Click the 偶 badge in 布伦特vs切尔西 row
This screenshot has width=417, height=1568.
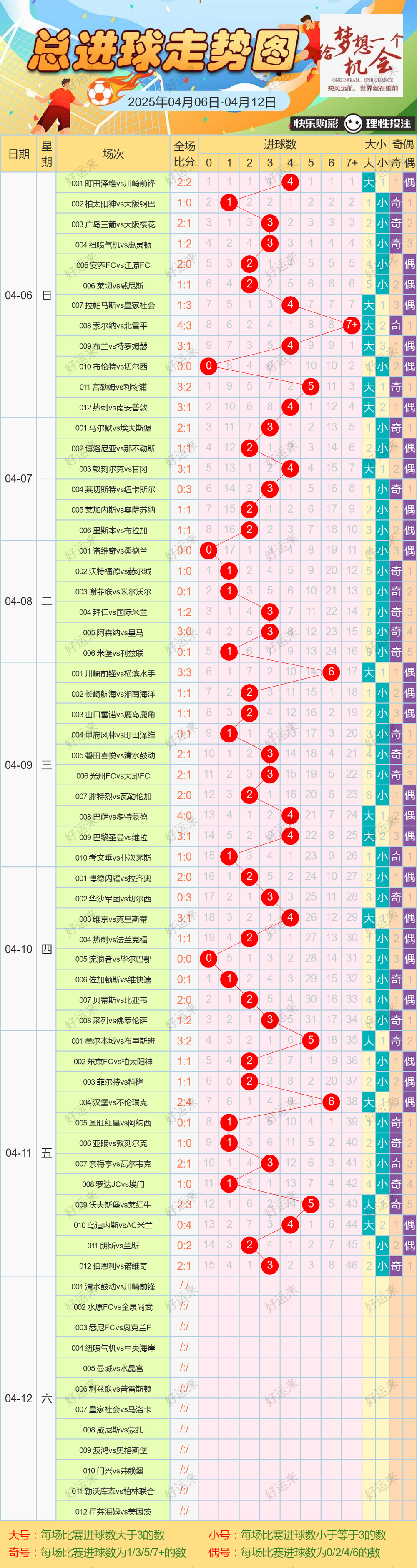(x=409, y=366)
